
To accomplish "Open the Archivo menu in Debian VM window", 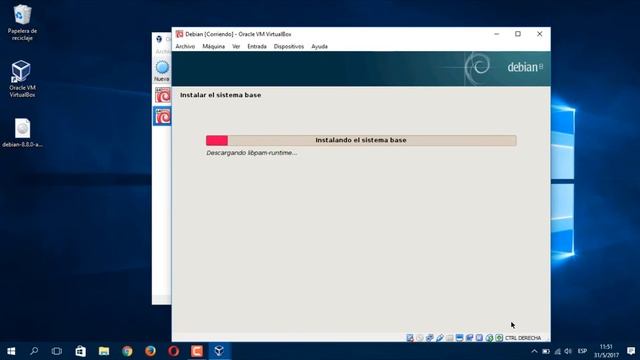I will [185, 47].
